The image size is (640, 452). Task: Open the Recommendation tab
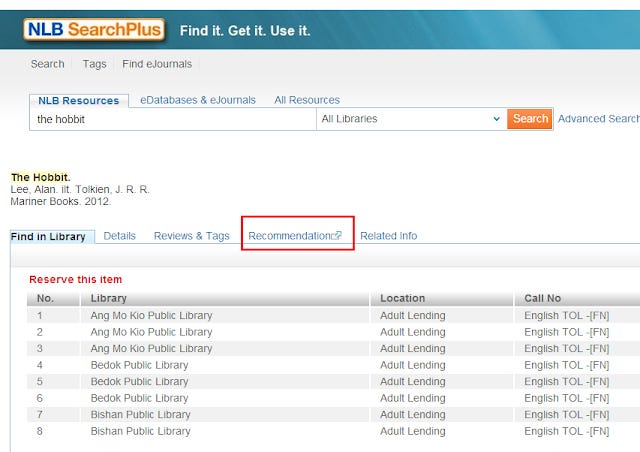[x=290, y=236]
